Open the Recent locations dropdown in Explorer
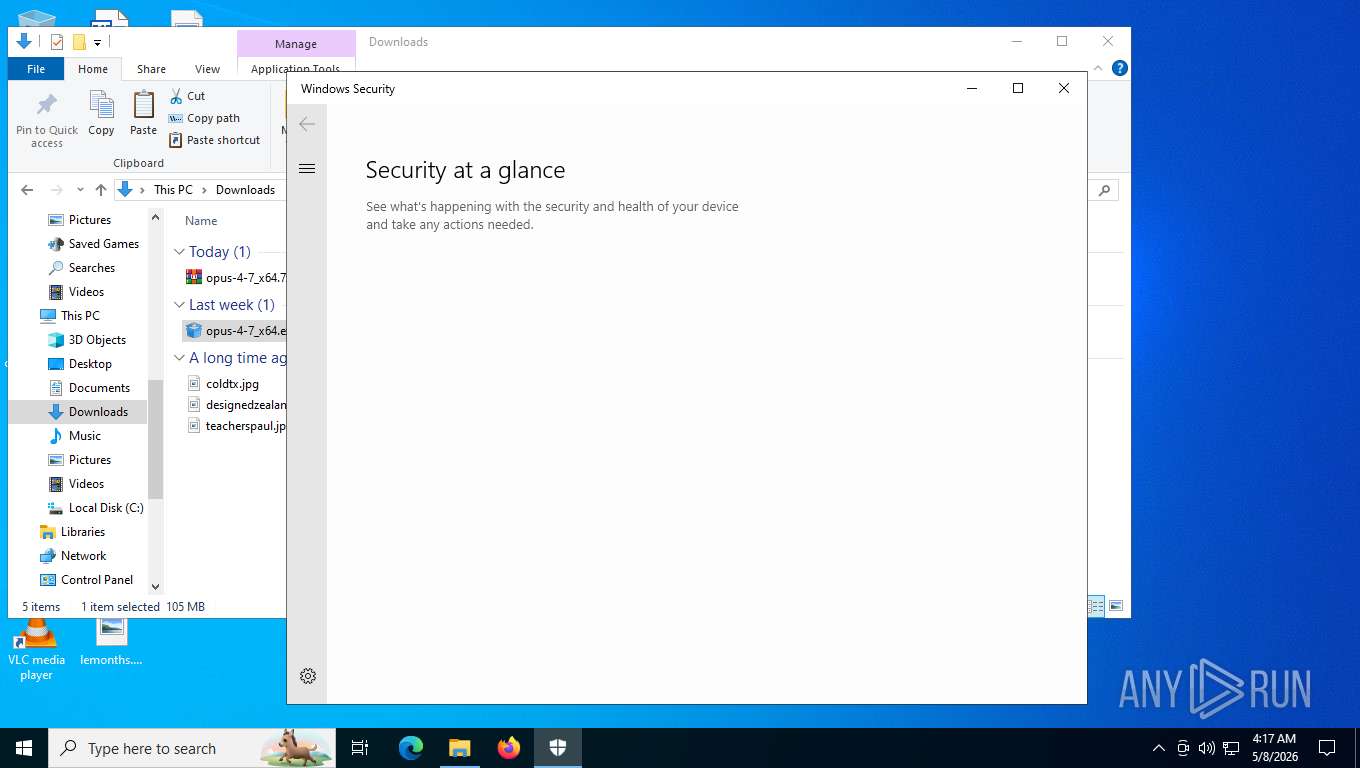Screen dimensions: 1360x768 click(82, 190)
